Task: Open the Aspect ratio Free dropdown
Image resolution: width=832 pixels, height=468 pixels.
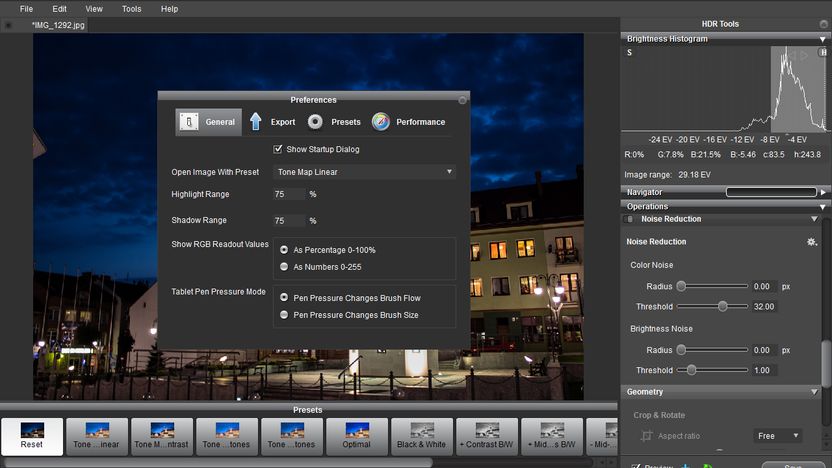Action: tap(777, 436)
